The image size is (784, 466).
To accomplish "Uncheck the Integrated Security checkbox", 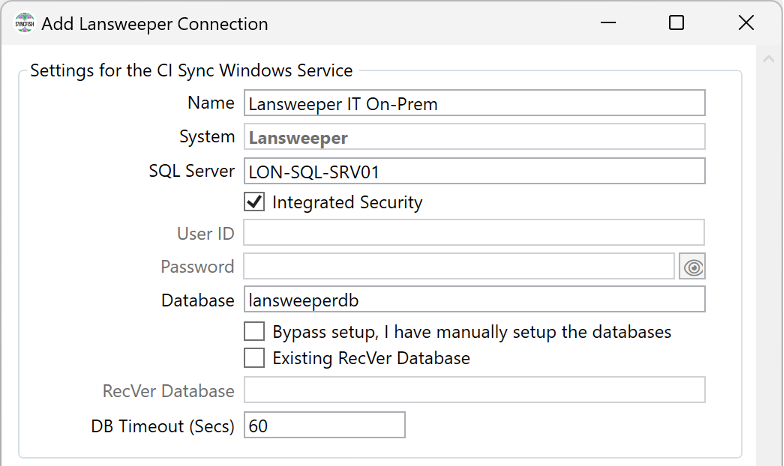I will click(254, 202).
